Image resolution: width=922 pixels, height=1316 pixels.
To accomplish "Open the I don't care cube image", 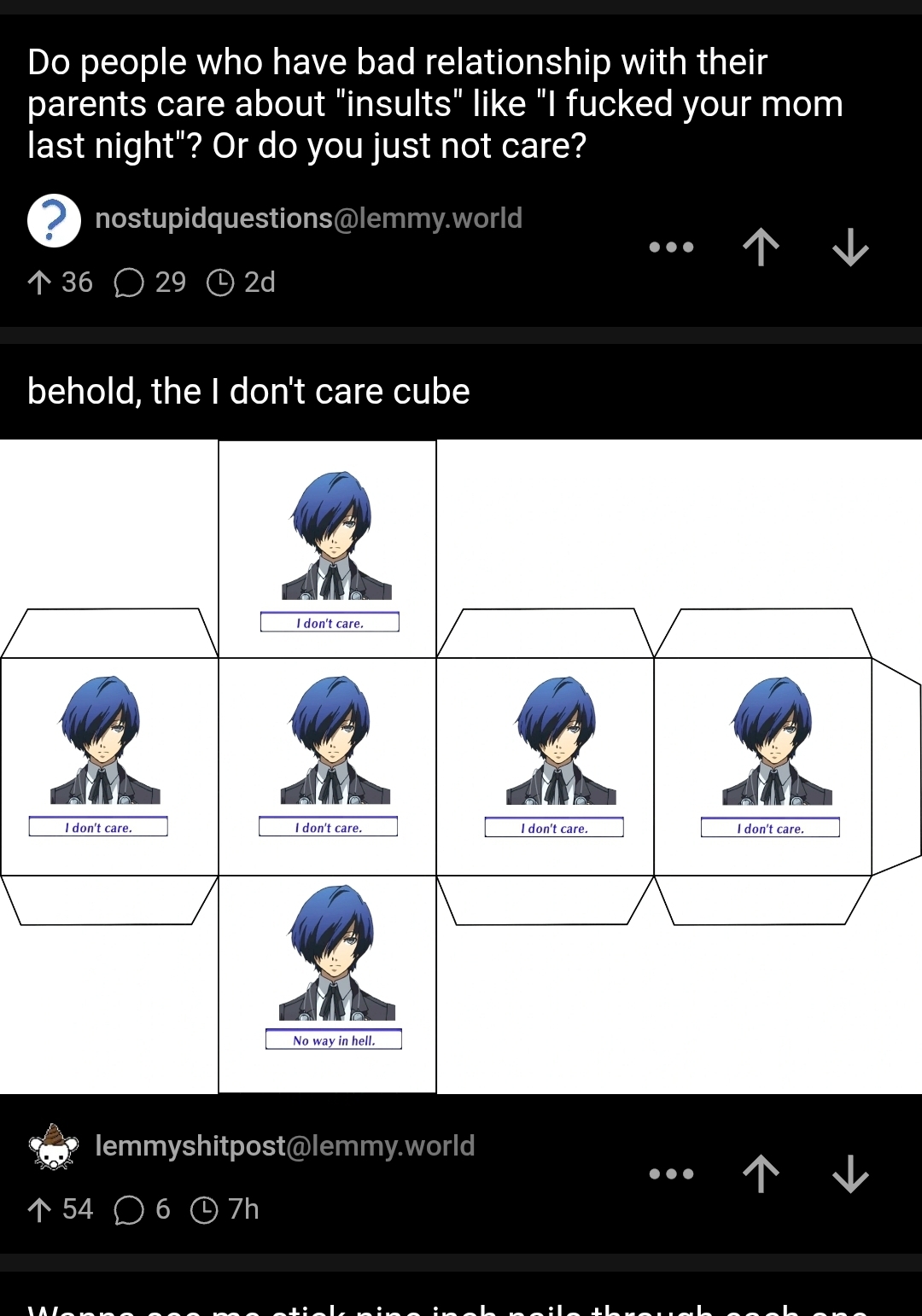I will [x=461, y=766].
